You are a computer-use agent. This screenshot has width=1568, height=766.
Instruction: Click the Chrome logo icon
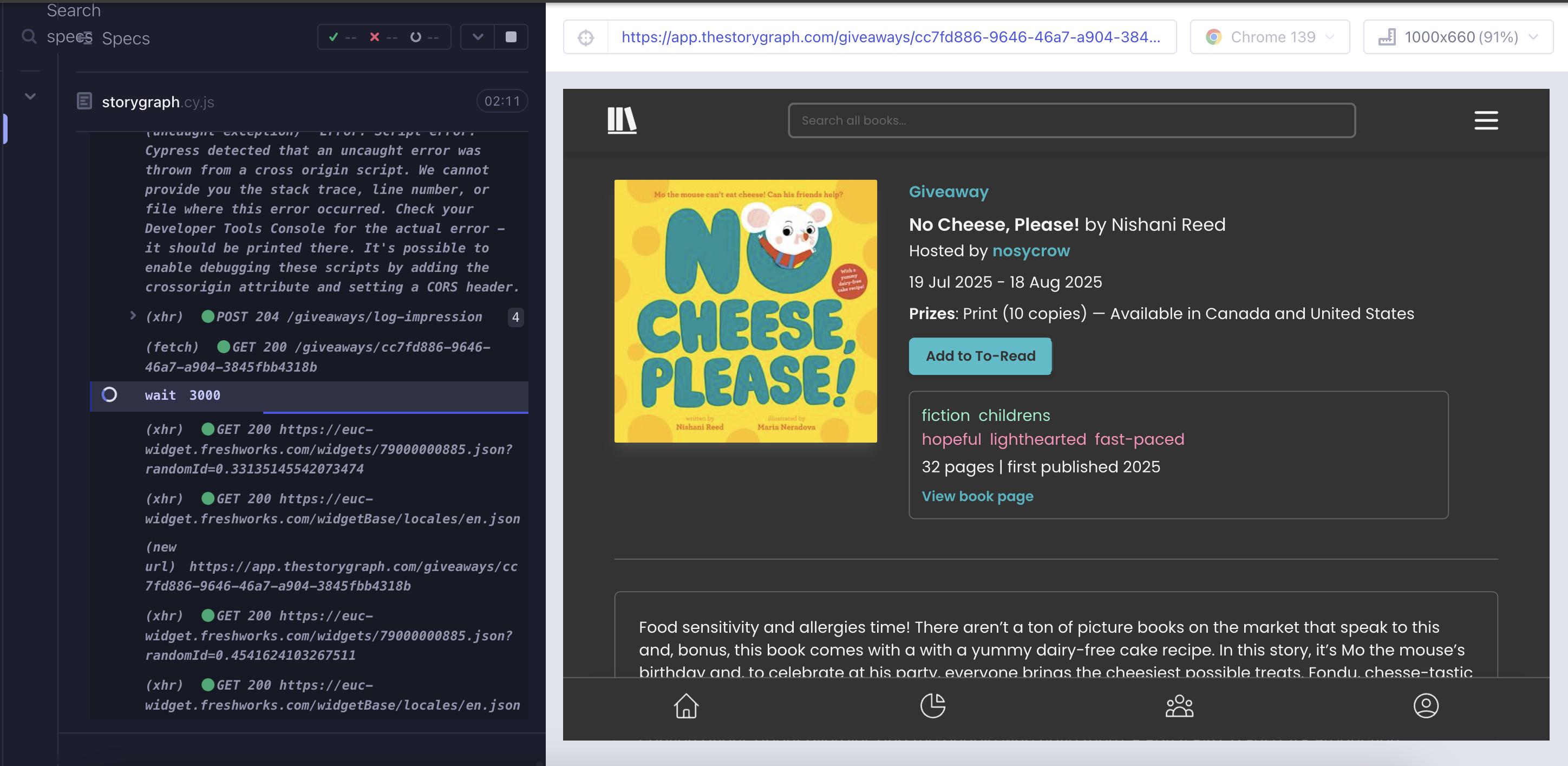(1214, 37)
